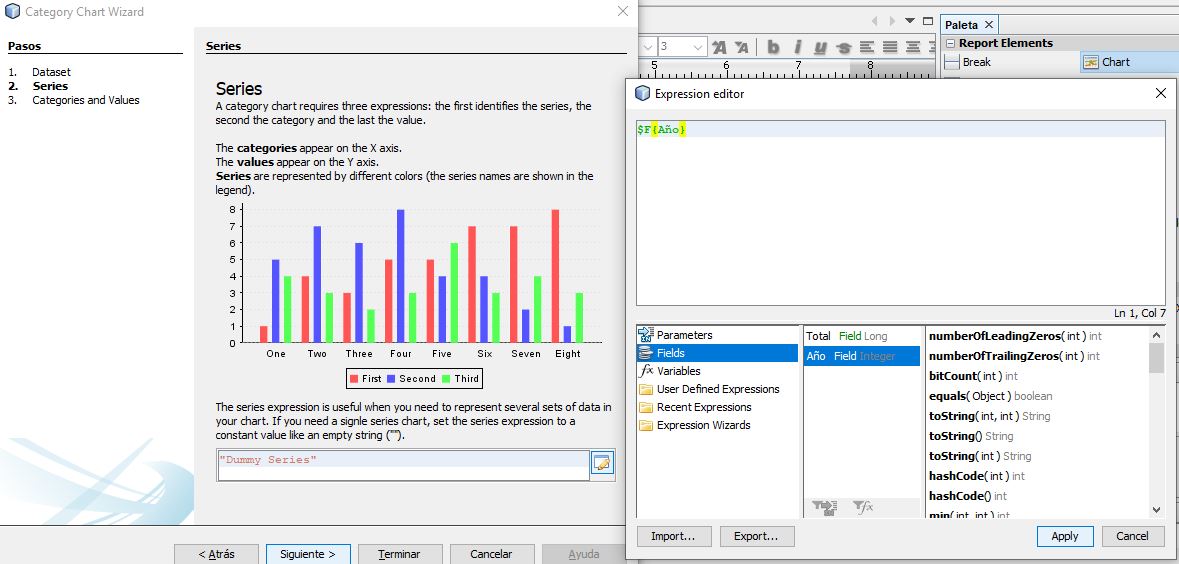Click into the $F{Año} expression text area

[x=901, y=212]
